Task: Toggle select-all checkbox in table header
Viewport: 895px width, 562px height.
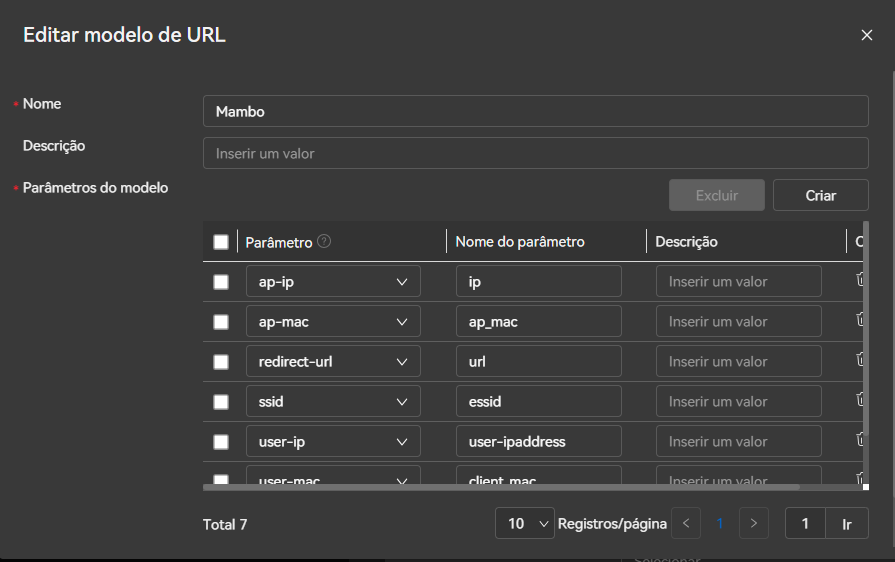Action: click(221, 242)
